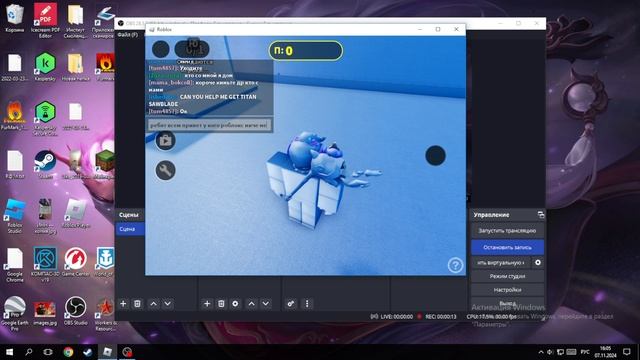Toggle Режим студии in OBS controls

click(x=507, y=276)
